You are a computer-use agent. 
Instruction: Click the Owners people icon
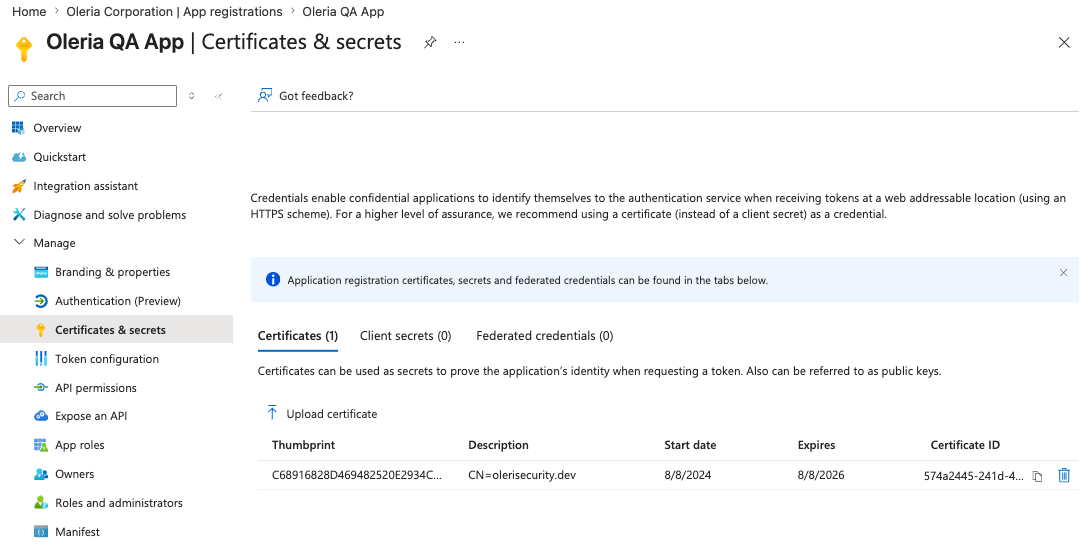41,474
